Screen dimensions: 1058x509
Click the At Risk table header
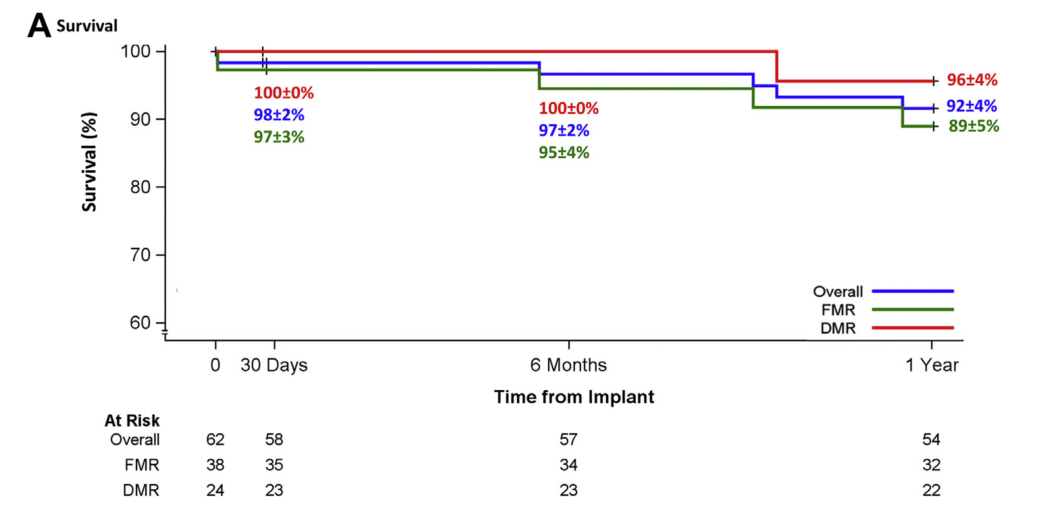(132, 421)
